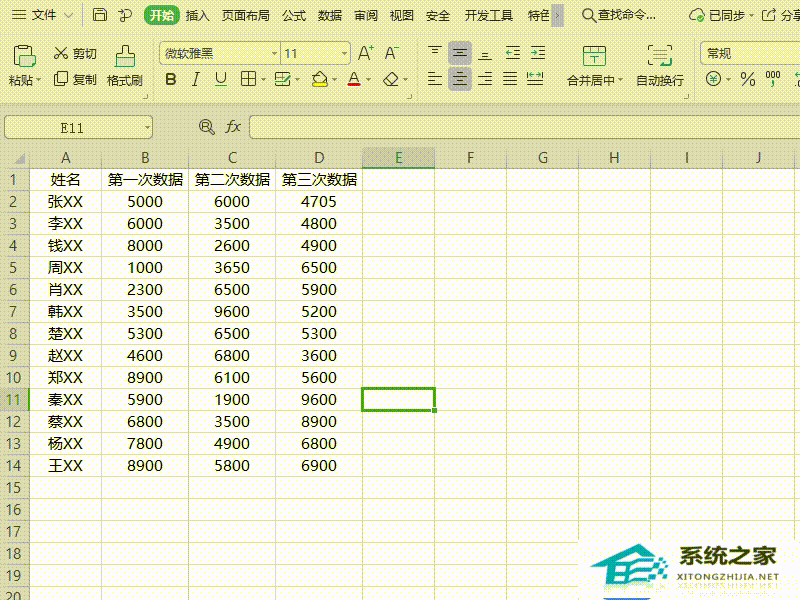
Task: Click the cell with name 秦XX
Action: click(65, 399)
